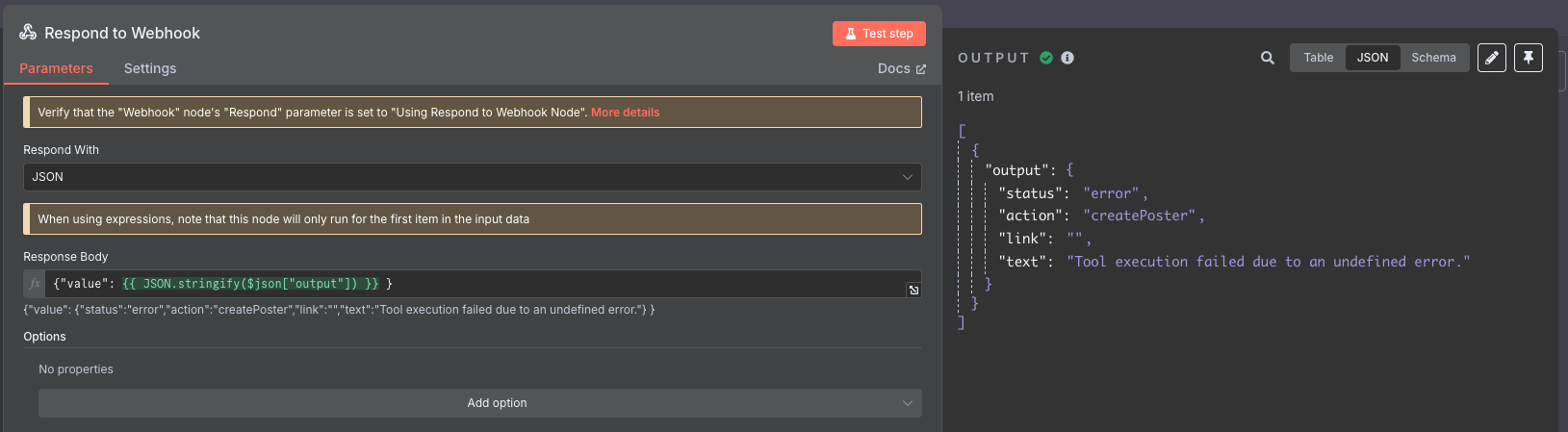Switch to the Parameters tab

pyautogui.click(x=56, y=68)
